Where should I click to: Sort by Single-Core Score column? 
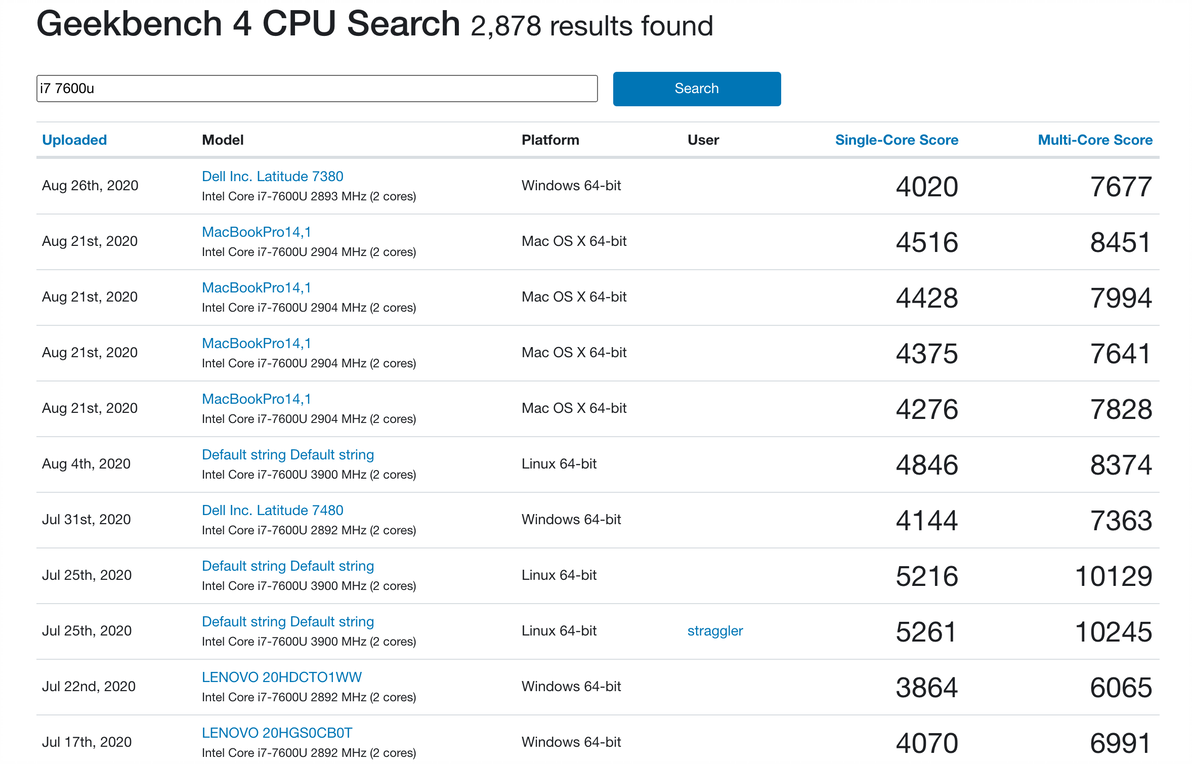pos(896,140)
